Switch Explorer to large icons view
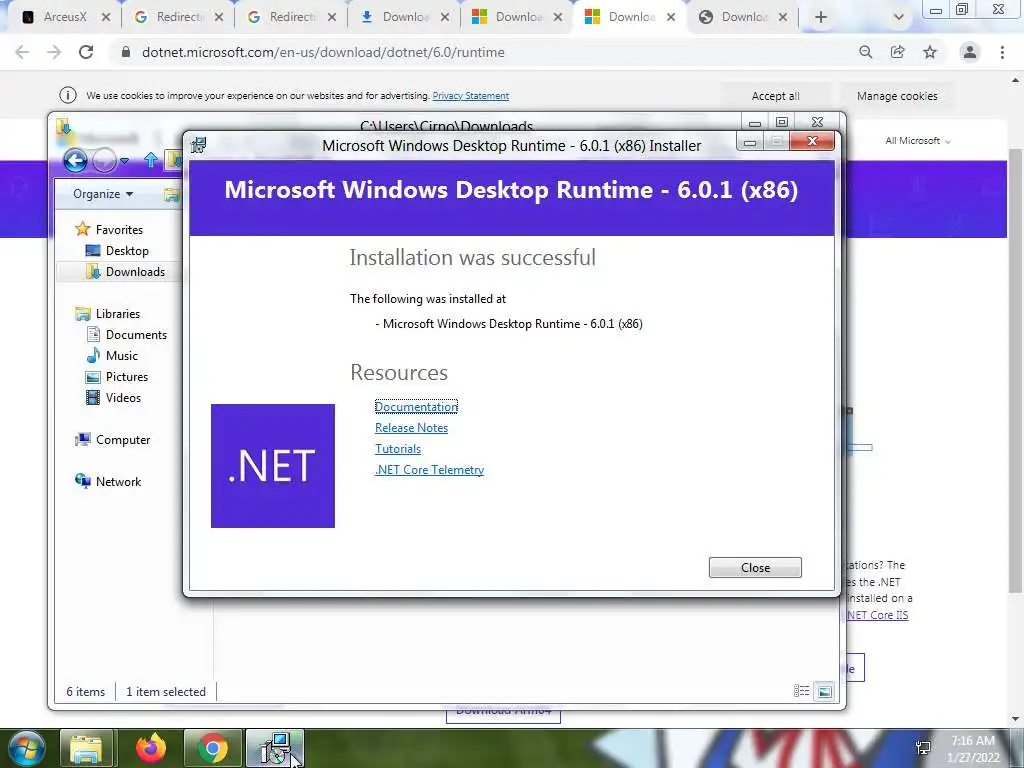This screenshot has height=768, width=1024. click(825, 691)
